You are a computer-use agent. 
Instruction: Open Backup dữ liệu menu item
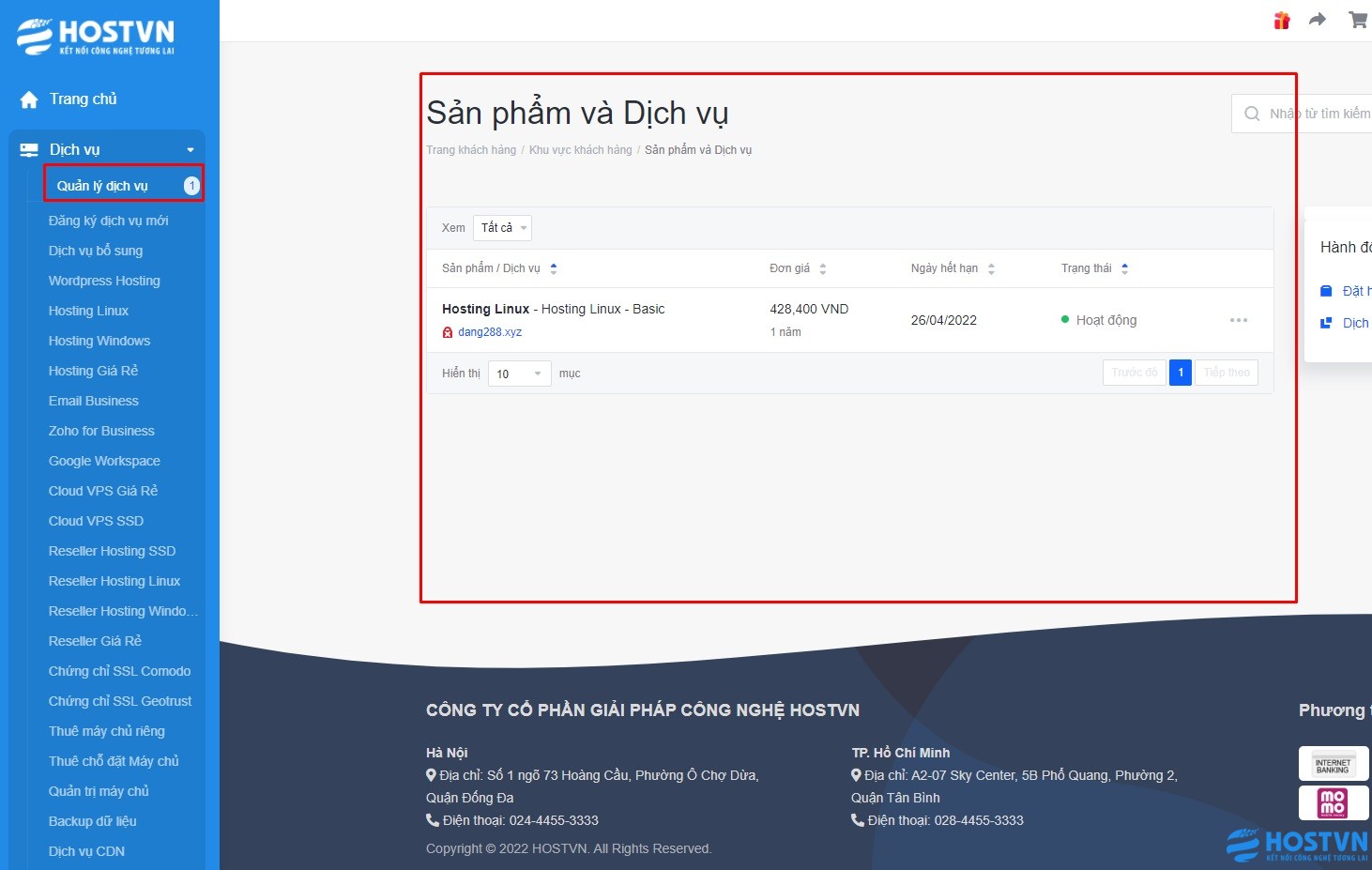tap(92, 821)
